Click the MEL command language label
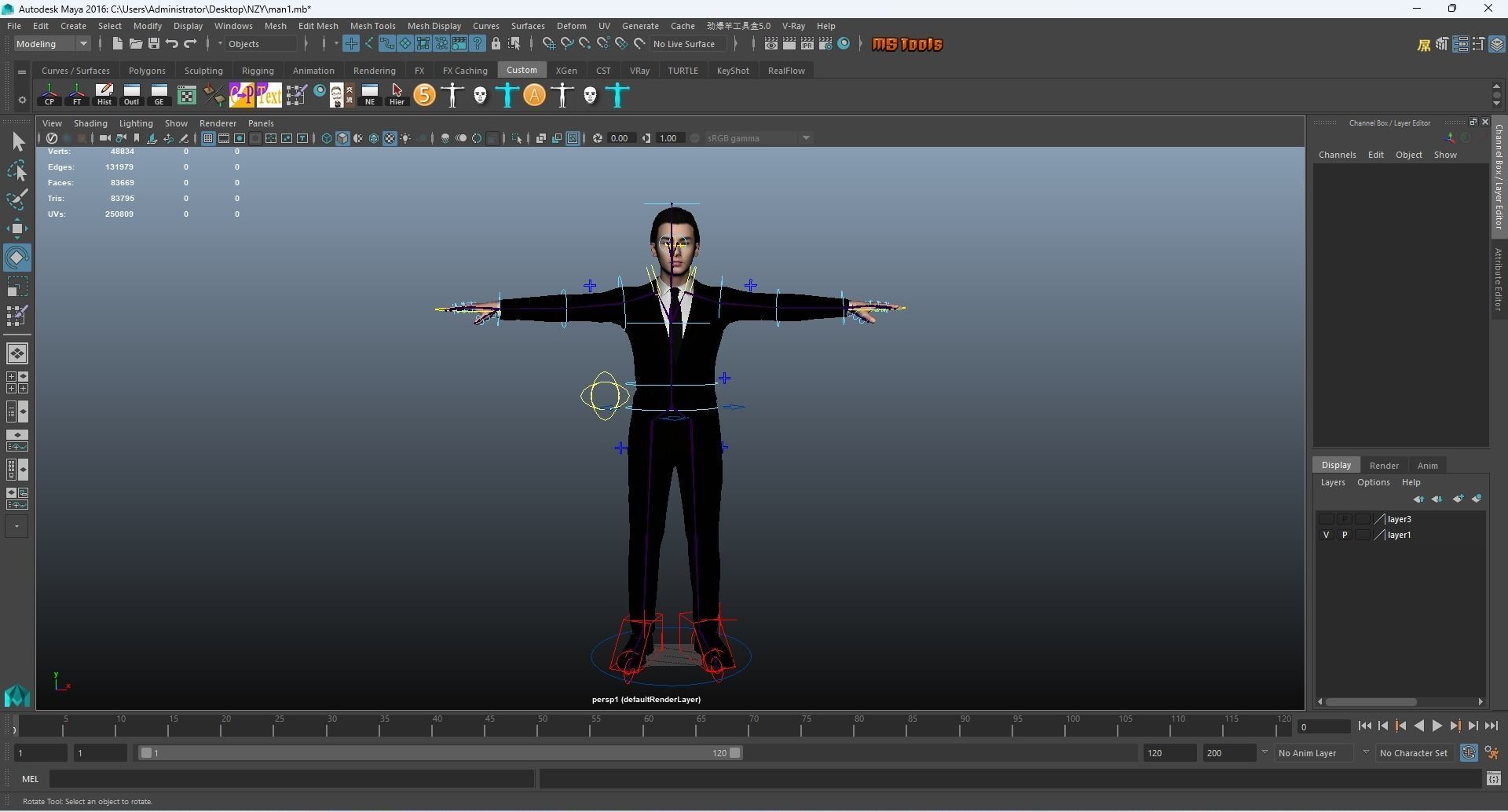This screenshot has width=1508, height=812. click(x=30, y=779)
